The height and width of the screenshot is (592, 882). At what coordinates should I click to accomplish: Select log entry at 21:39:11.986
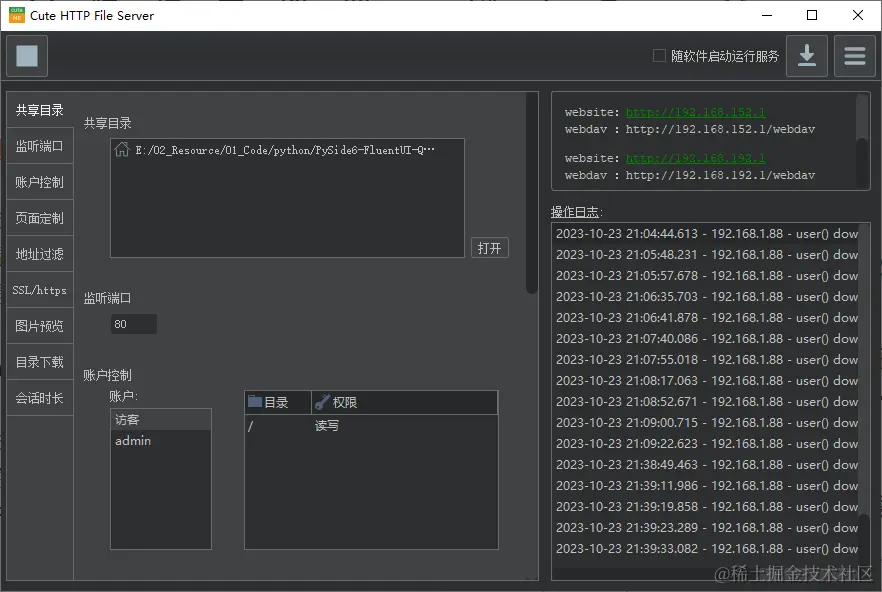coord(706,486)
